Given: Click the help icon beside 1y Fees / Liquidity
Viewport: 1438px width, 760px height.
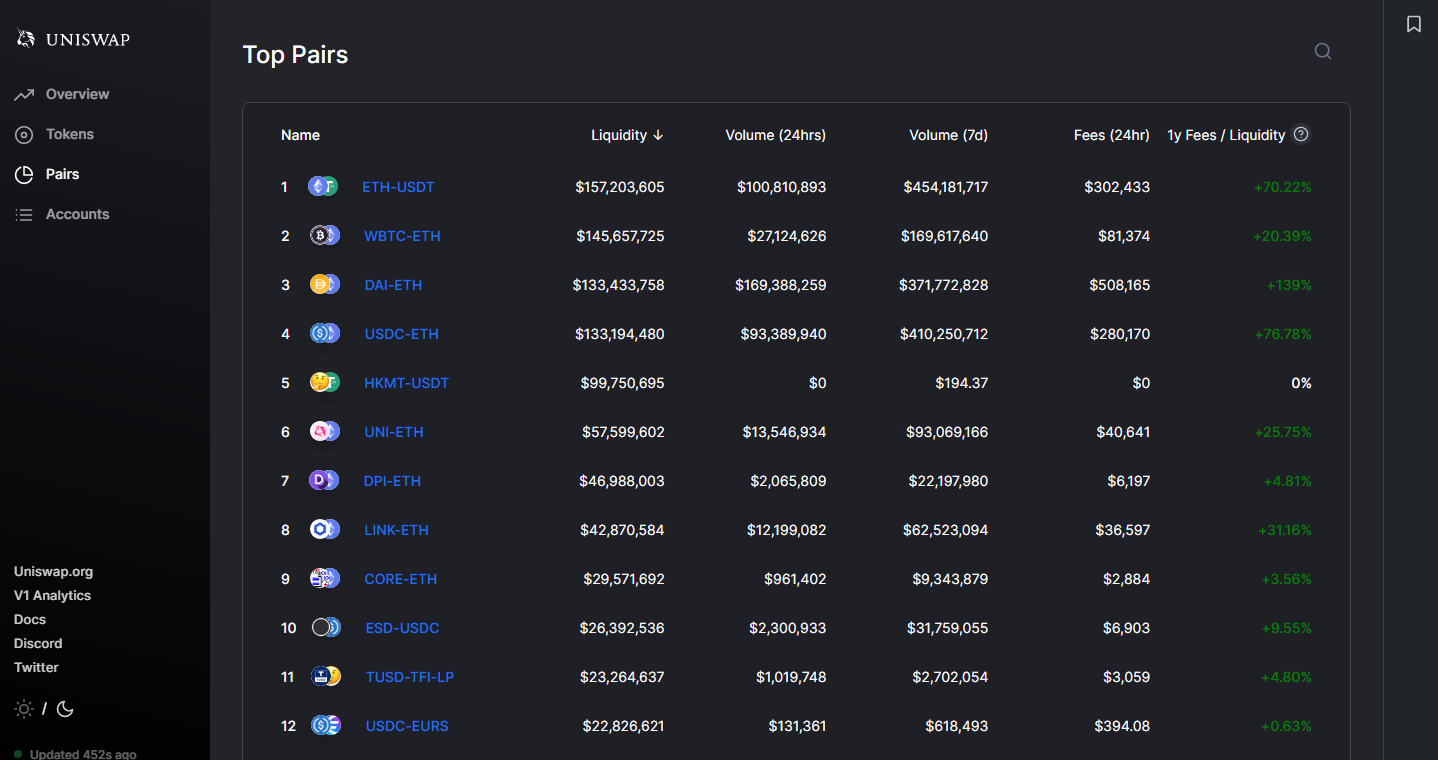Looking at the screenshot, I should coord(1300,134).
